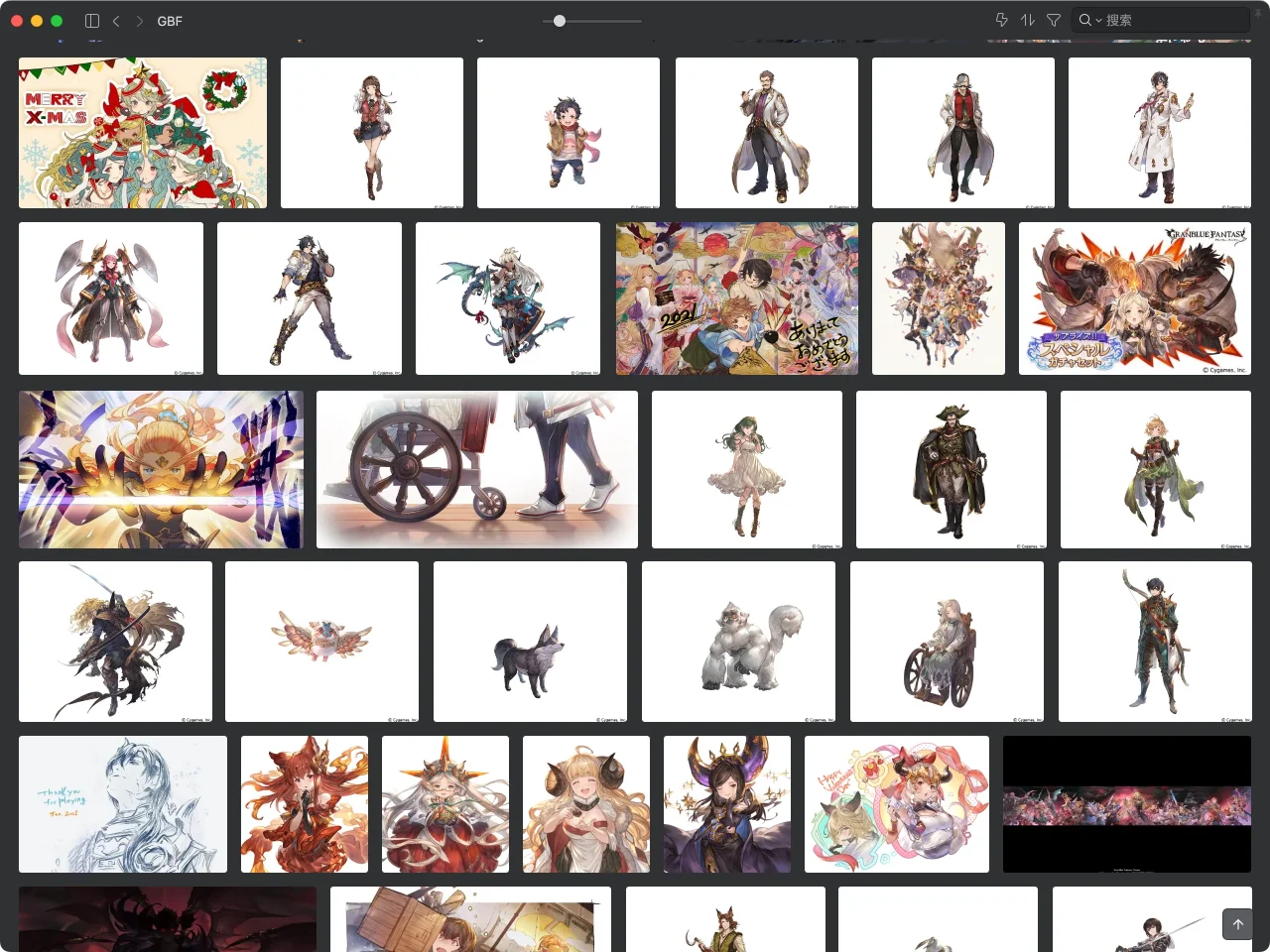The width and height of the screenshot is (1270, 952).
Task: Open the Granblue Fantasy special gacha banner thumbnail
Action: click(x=1135, y=298)
